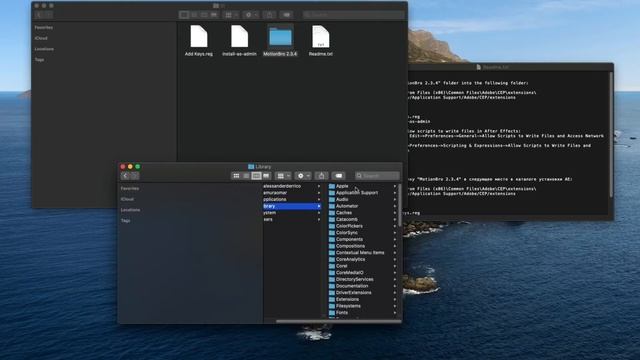The image size is (640, 360).
Task: Click the Library window horizontal scrollbar
Action: pos(338,321)
